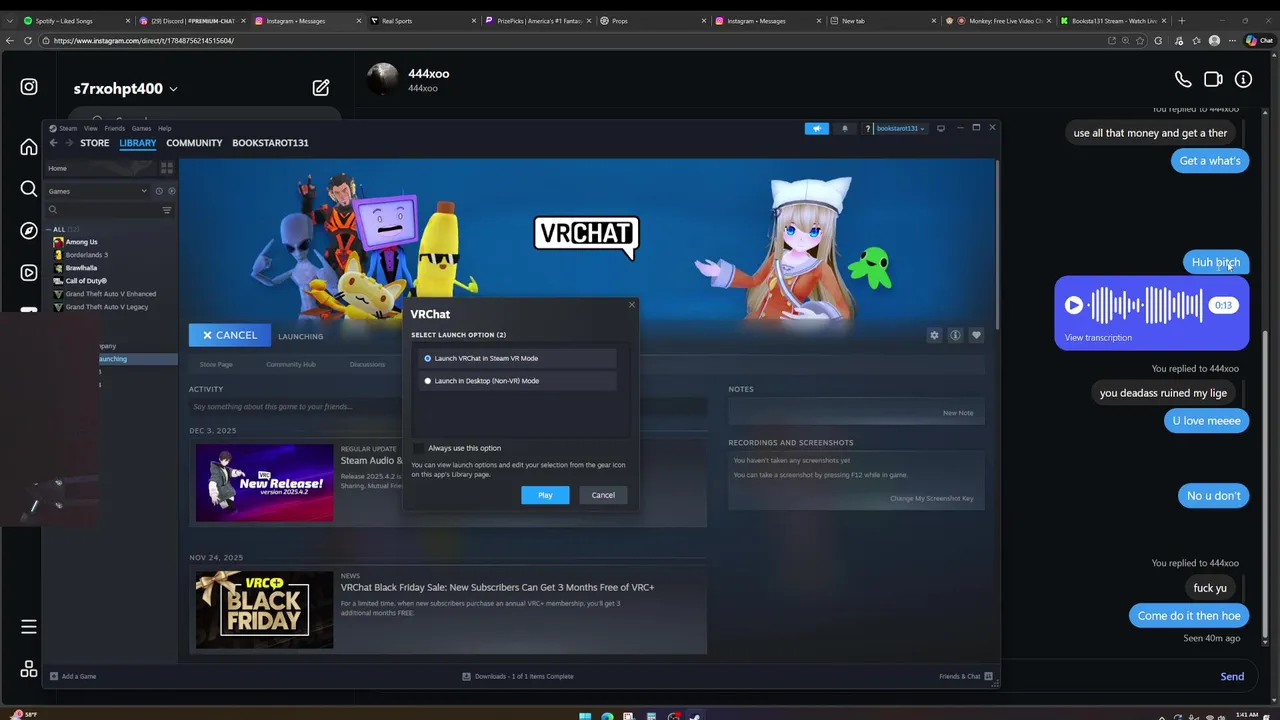Seek within voice message waveform
This screenshot has height=720, width=1280.
[x=1145, y=305]
